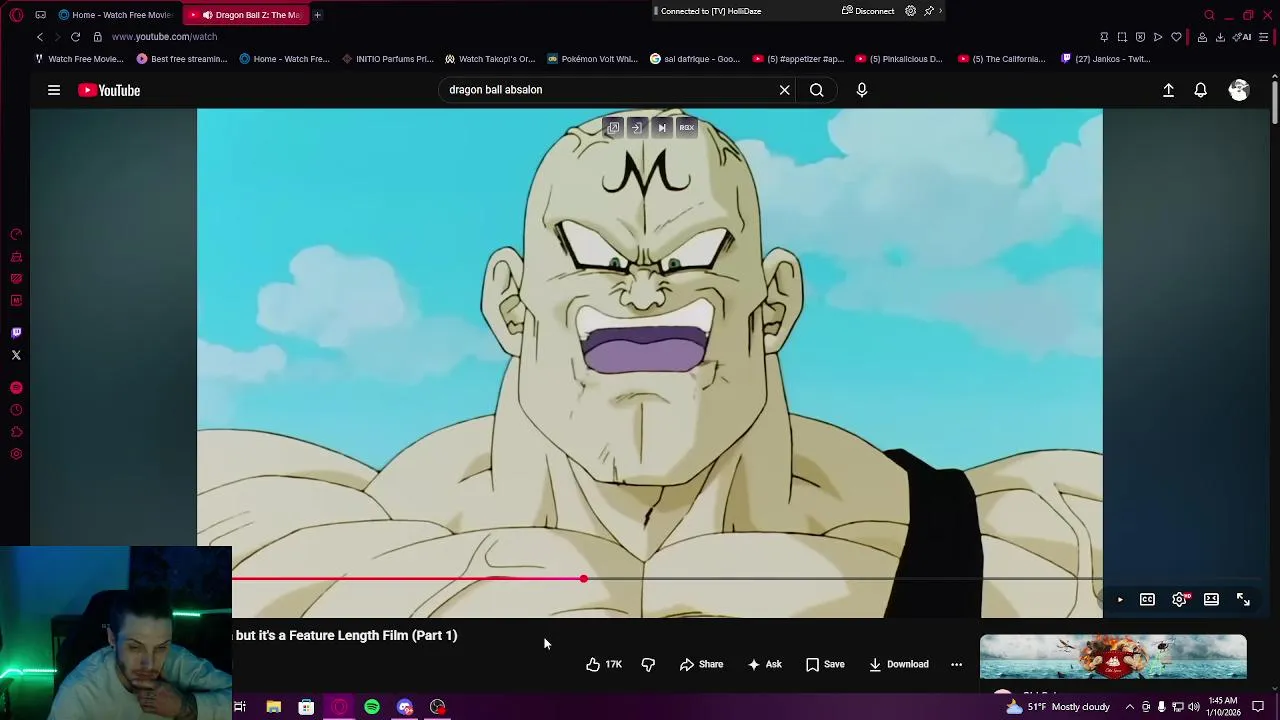Open '(27) Jankos - Twit...' bookmark
This screenshot has height=720, width=1280.
(x=1106, y=59)
